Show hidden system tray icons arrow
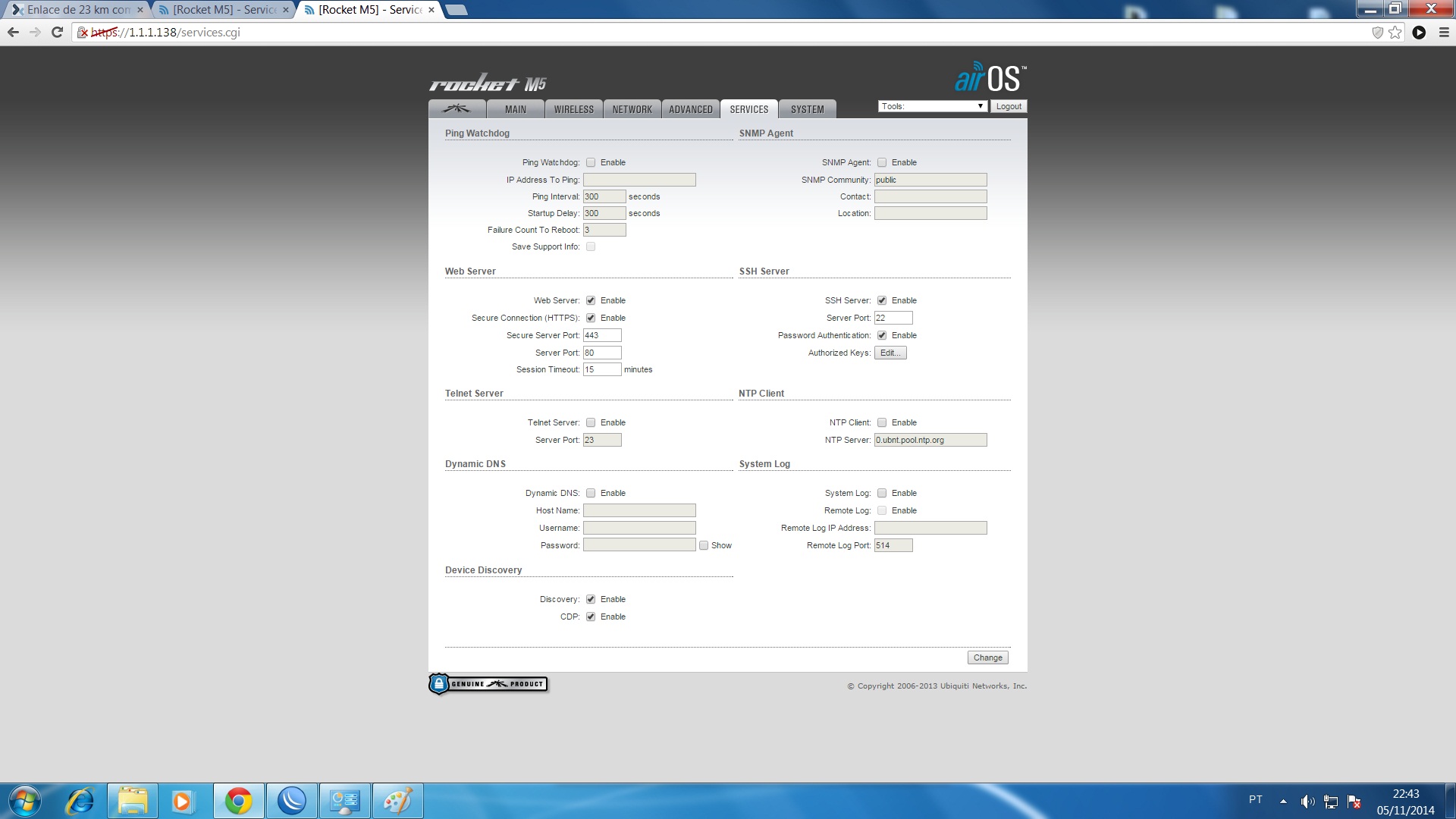 (x=1283, y=801)
